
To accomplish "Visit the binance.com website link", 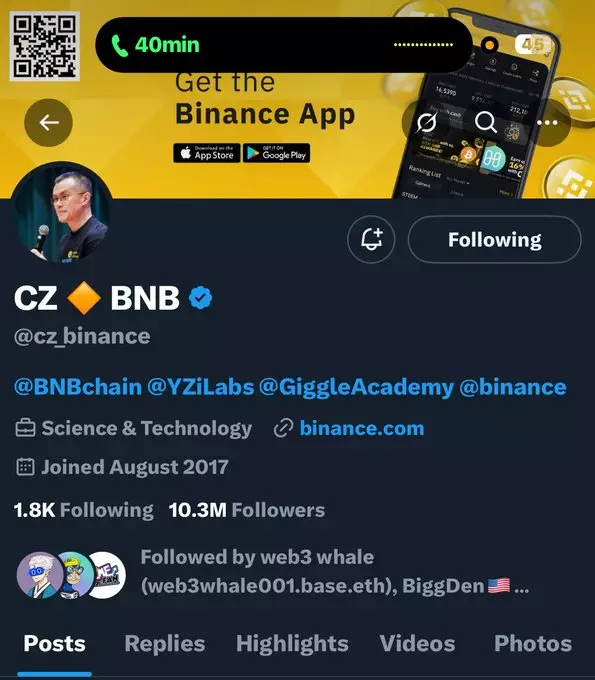I will (362, 428).
